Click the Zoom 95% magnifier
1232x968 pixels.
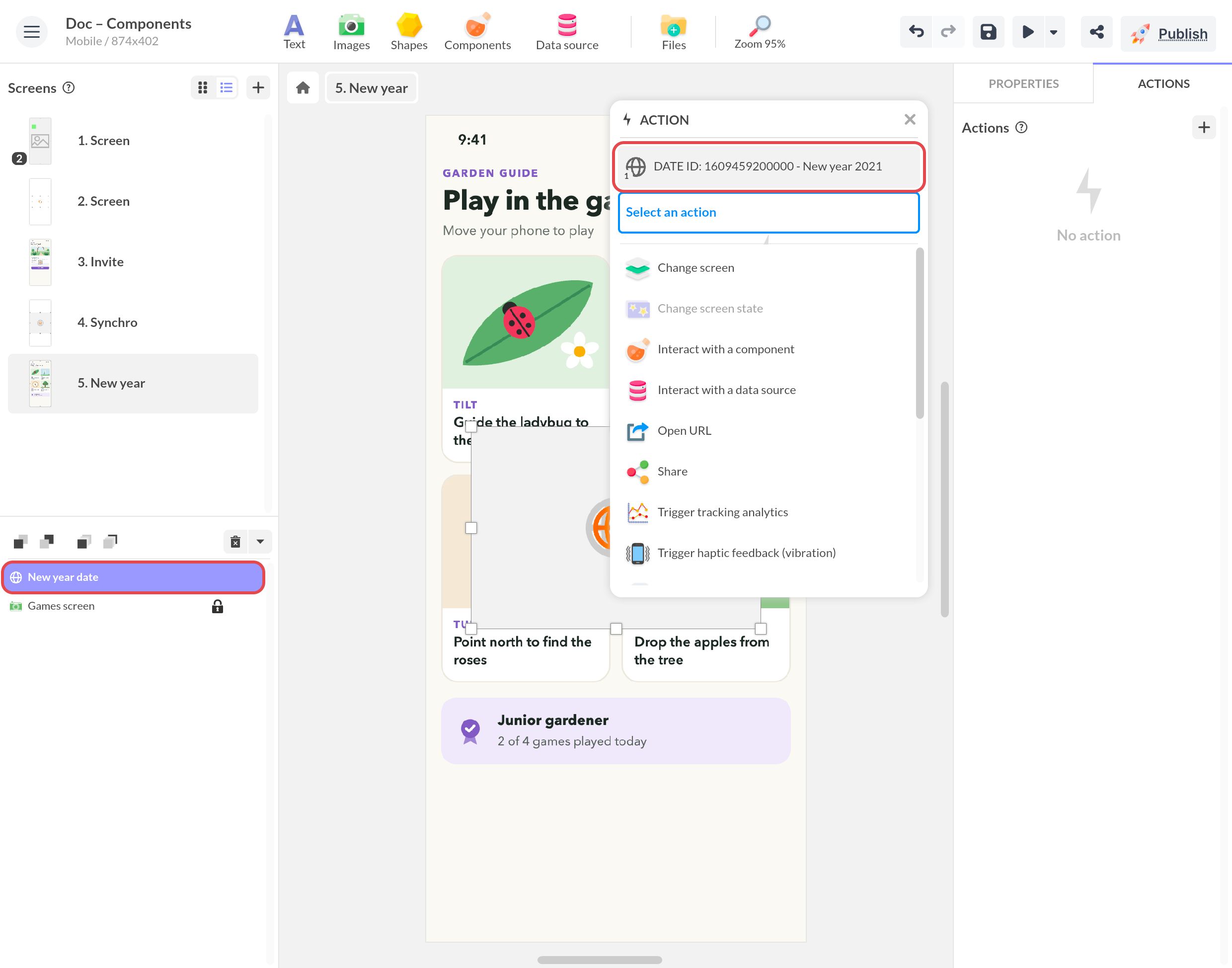[760, 32]
